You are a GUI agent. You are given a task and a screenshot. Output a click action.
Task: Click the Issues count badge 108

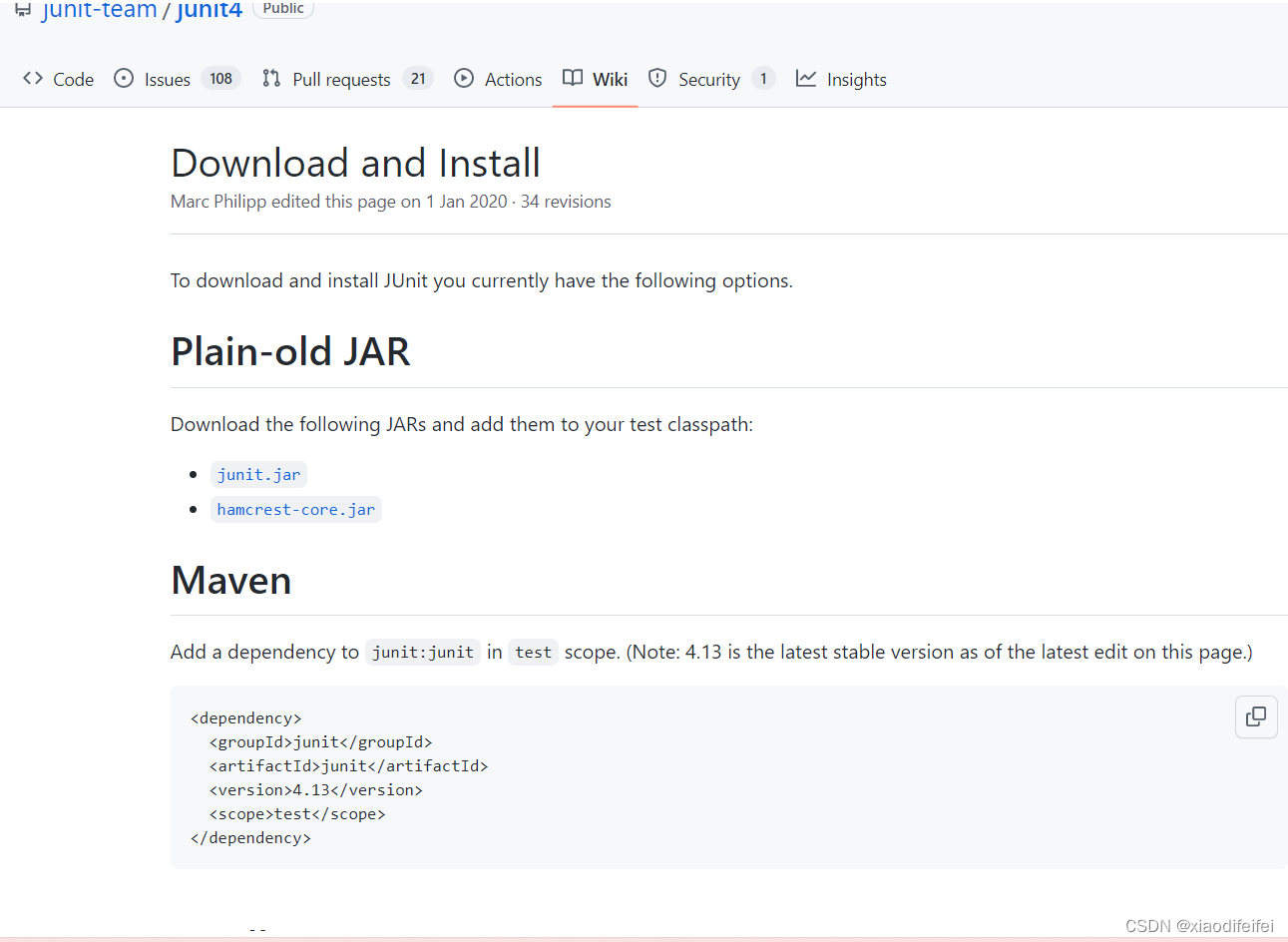coord(220,78)
